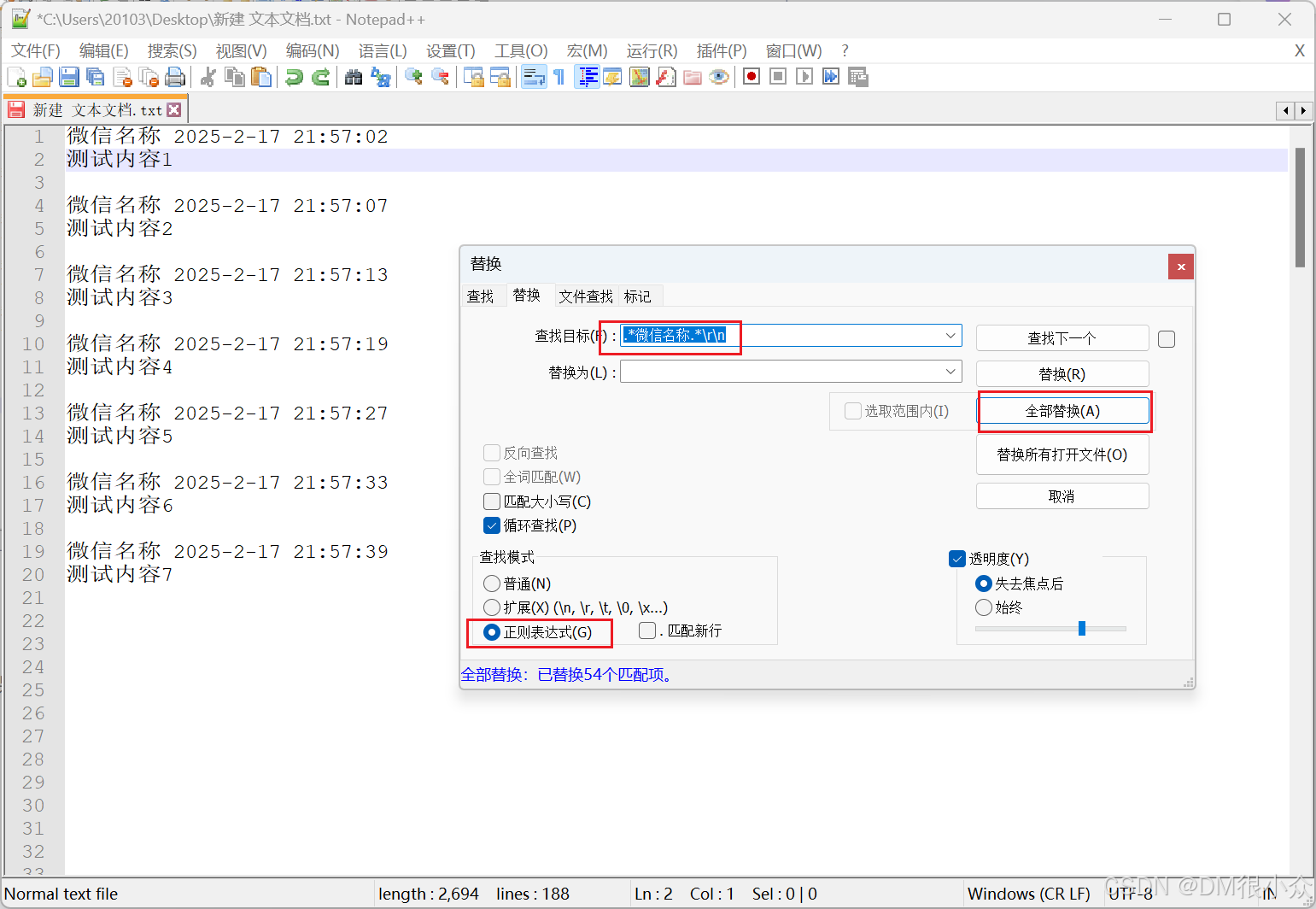Switch to the 查找 dialog tab
1316x909 pixels.
tap(481, 296)
